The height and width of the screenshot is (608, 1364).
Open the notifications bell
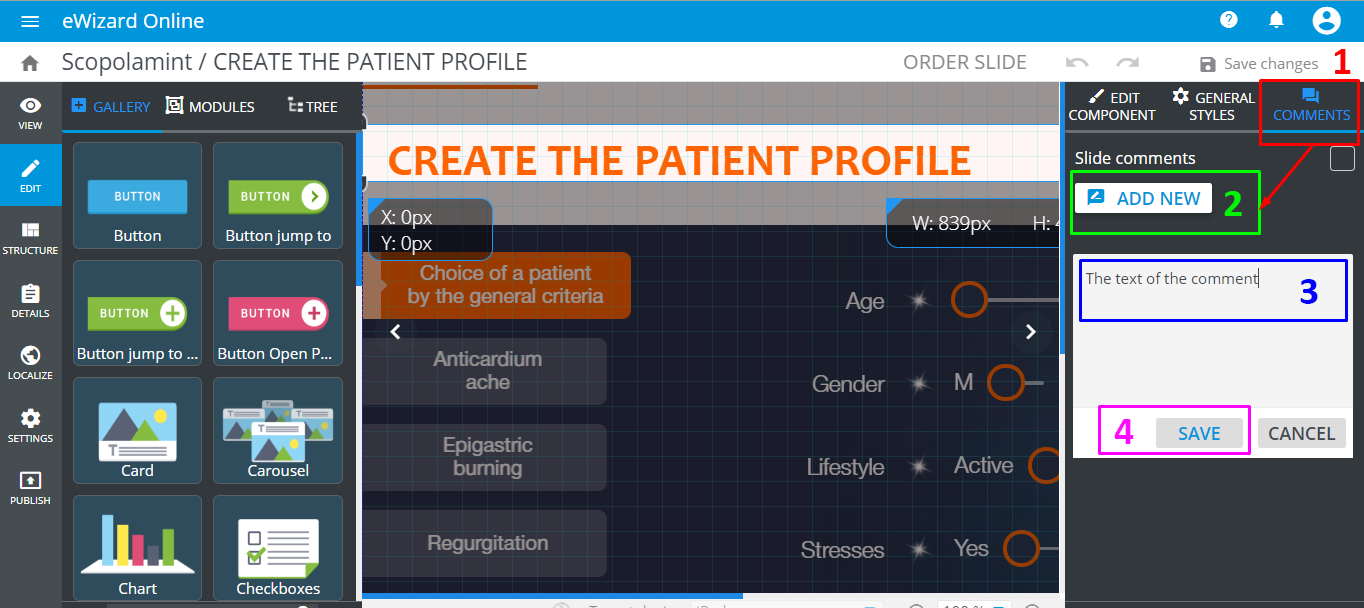pos(1276,20)
